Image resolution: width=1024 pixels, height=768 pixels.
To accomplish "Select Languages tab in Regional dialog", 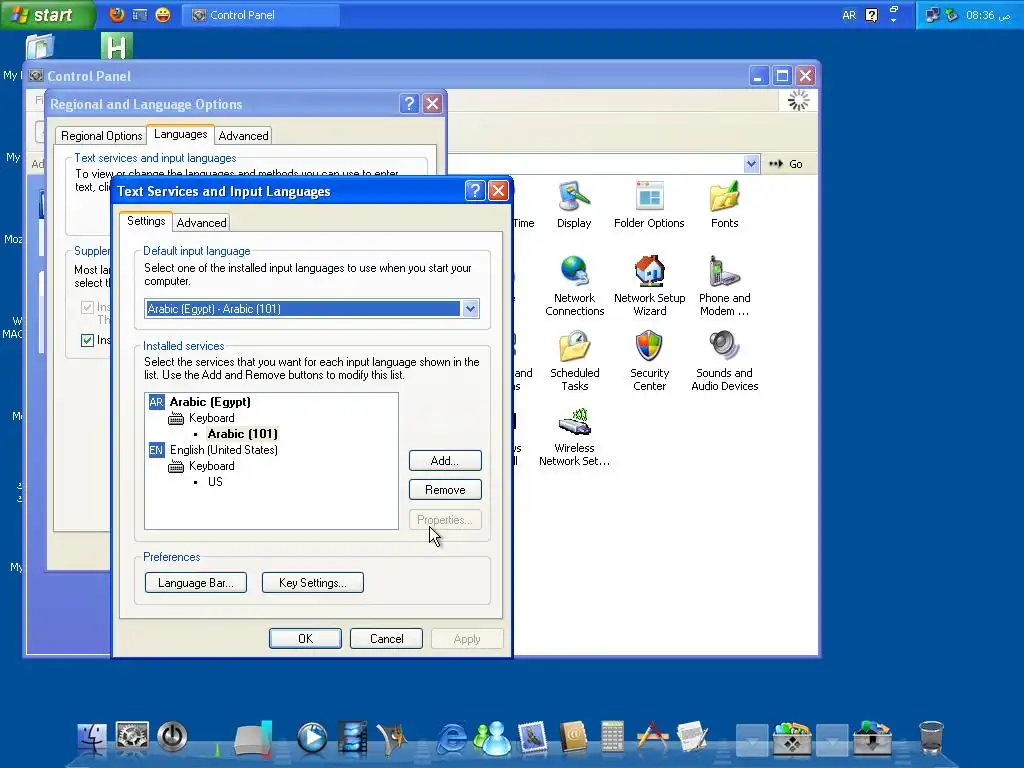I will coord(180,134).
